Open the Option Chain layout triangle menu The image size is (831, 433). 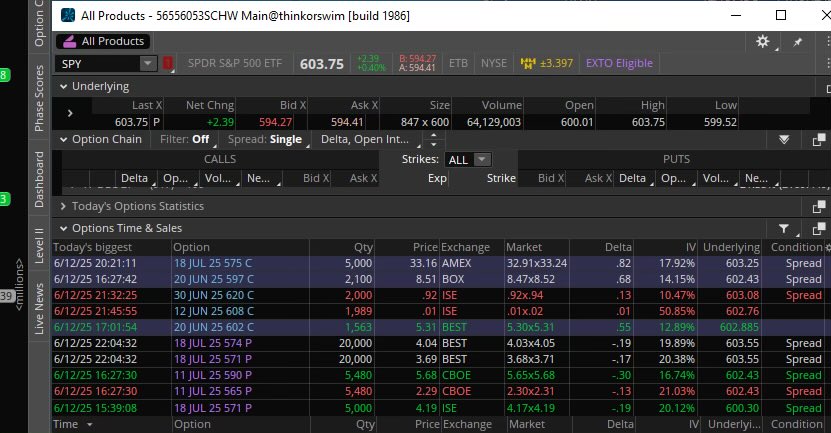[x=784, y=139]
